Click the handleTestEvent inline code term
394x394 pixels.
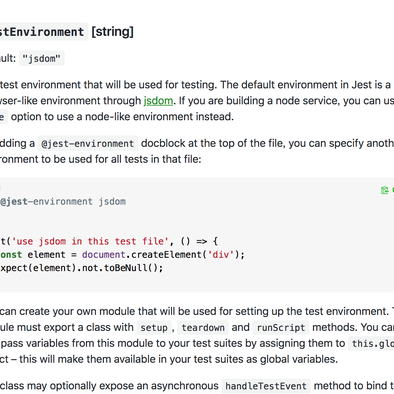point(266,386)
